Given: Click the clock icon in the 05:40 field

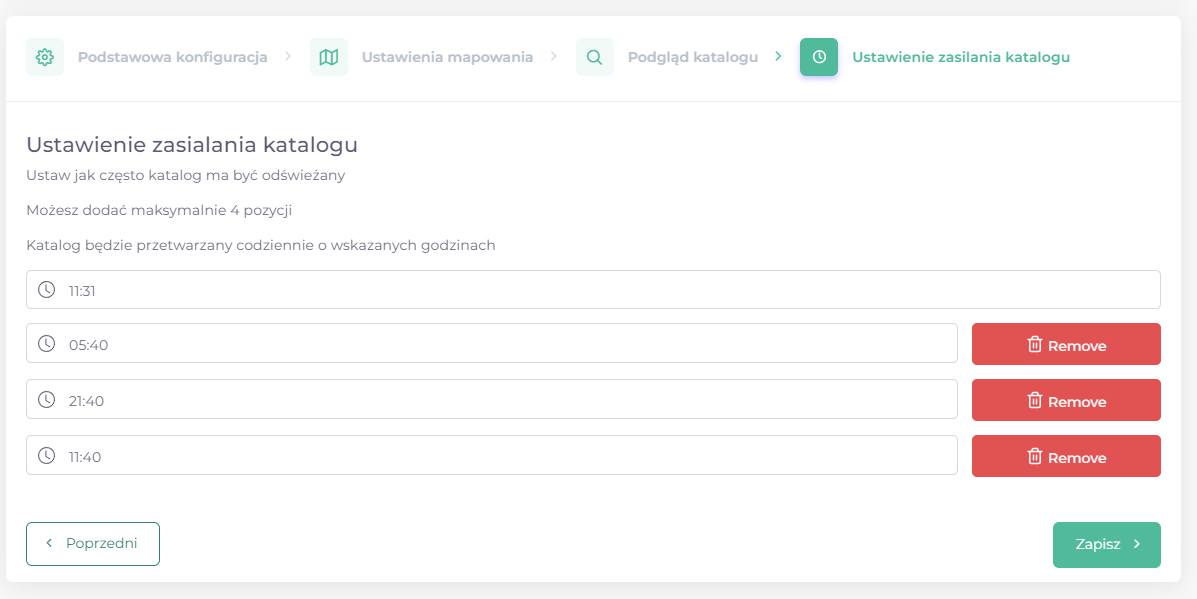Looking at the screenshot, I should pyautogui.click(x=47, y=343).
